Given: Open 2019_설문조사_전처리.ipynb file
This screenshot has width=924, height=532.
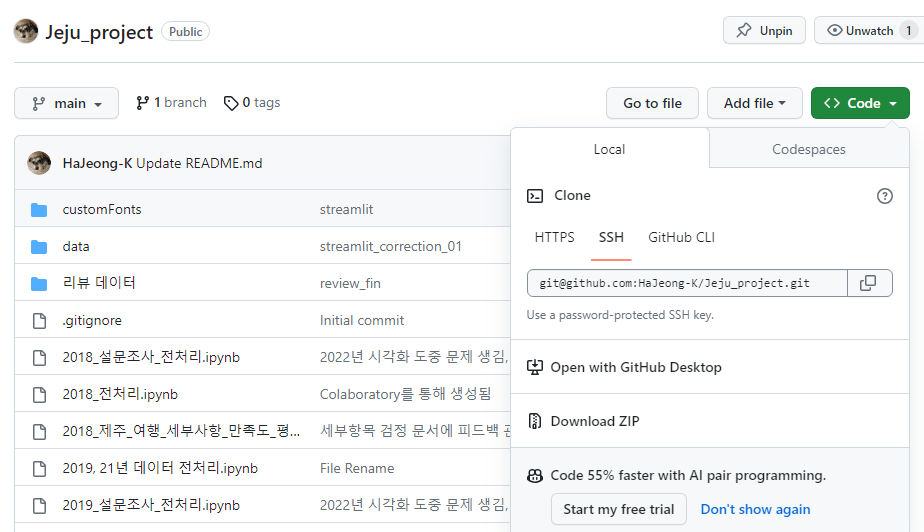Looking at the screenshot, I should [151, 505].
